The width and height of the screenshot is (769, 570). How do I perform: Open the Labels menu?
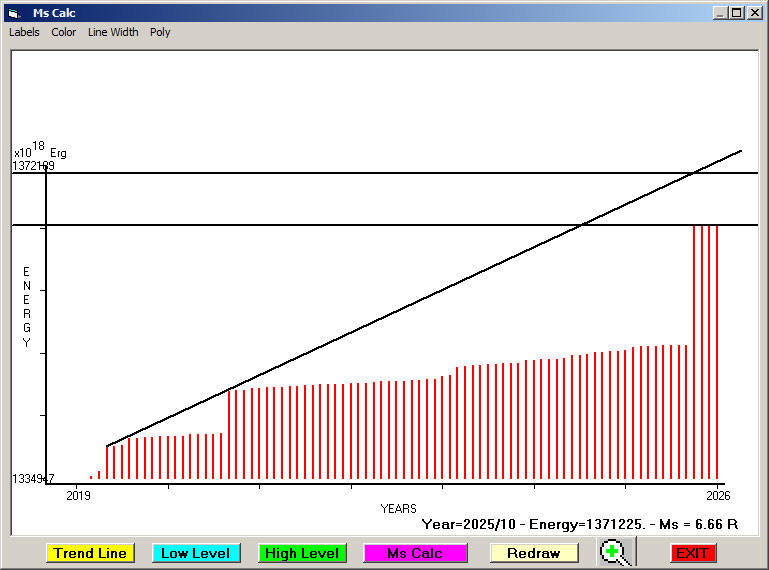[x=24, y=32]
